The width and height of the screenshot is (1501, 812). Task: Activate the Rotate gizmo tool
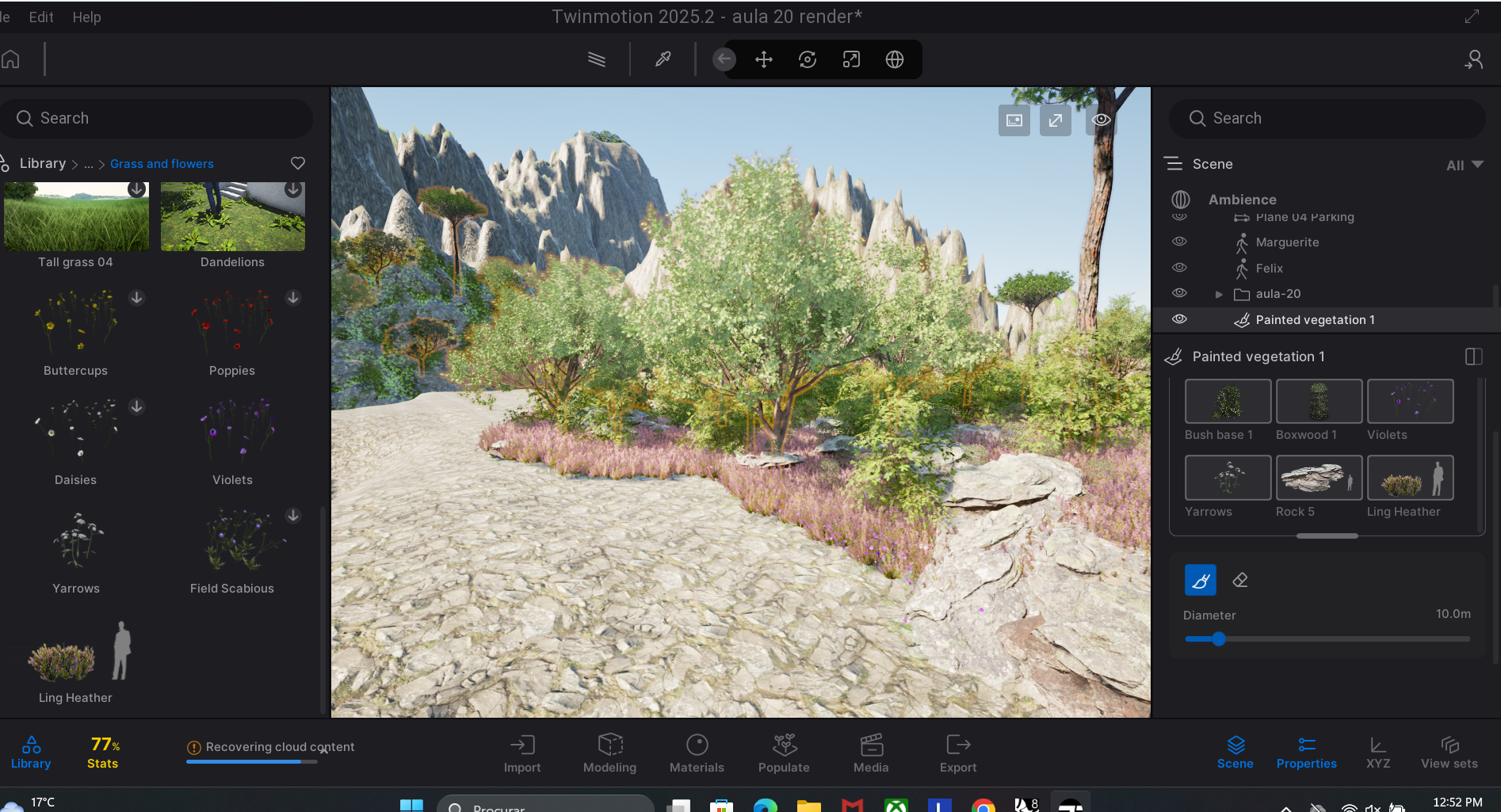[808, 59]
